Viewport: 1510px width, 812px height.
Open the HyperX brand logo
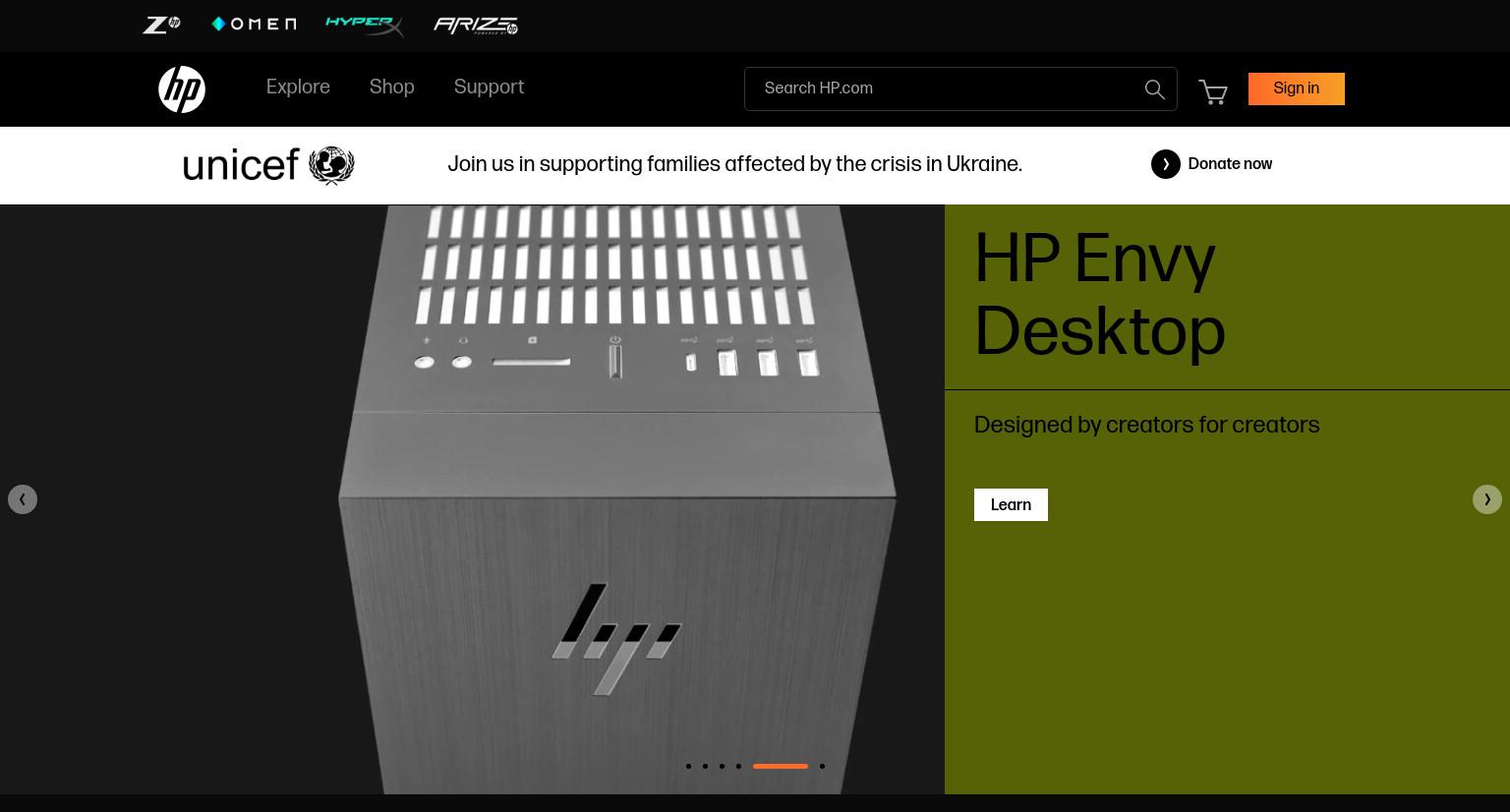(x=365, y=26)
